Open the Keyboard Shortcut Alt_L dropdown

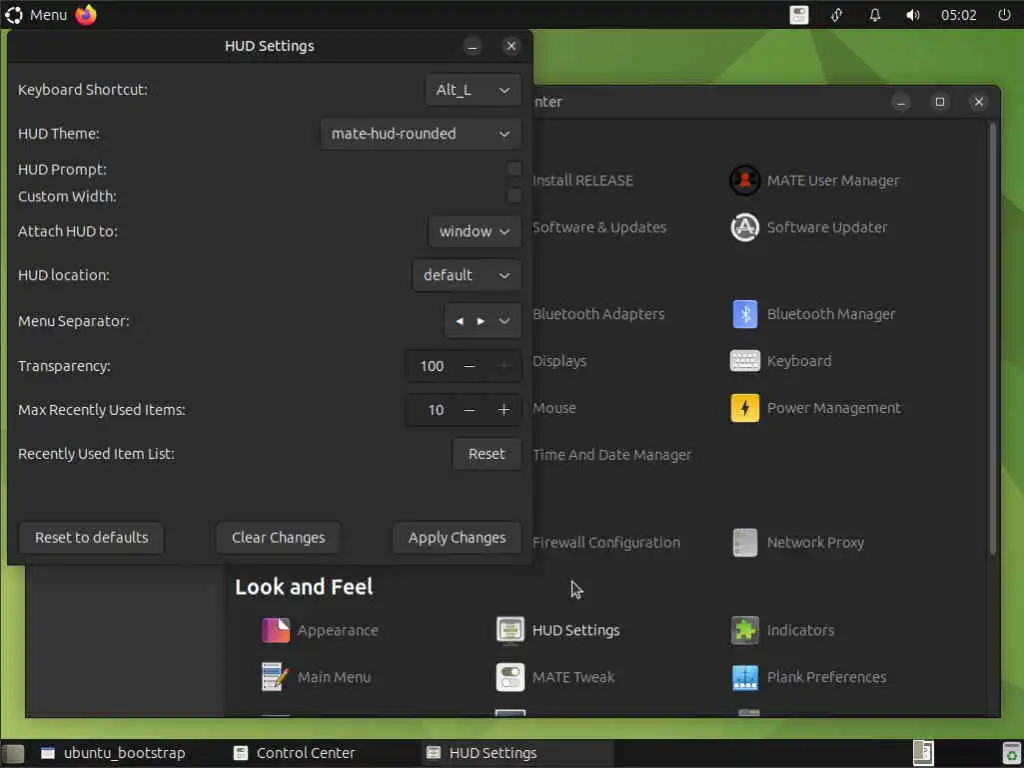(473, 89)
